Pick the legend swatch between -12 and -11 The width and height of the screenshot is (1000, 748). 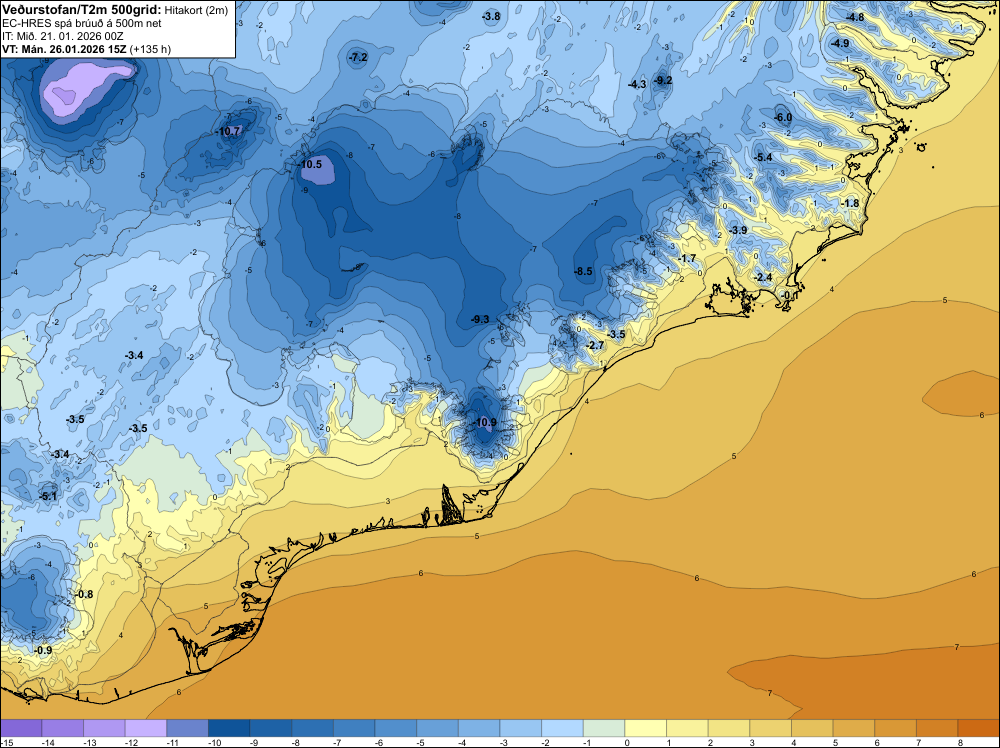pyautogui.click(x=146, y=728)
